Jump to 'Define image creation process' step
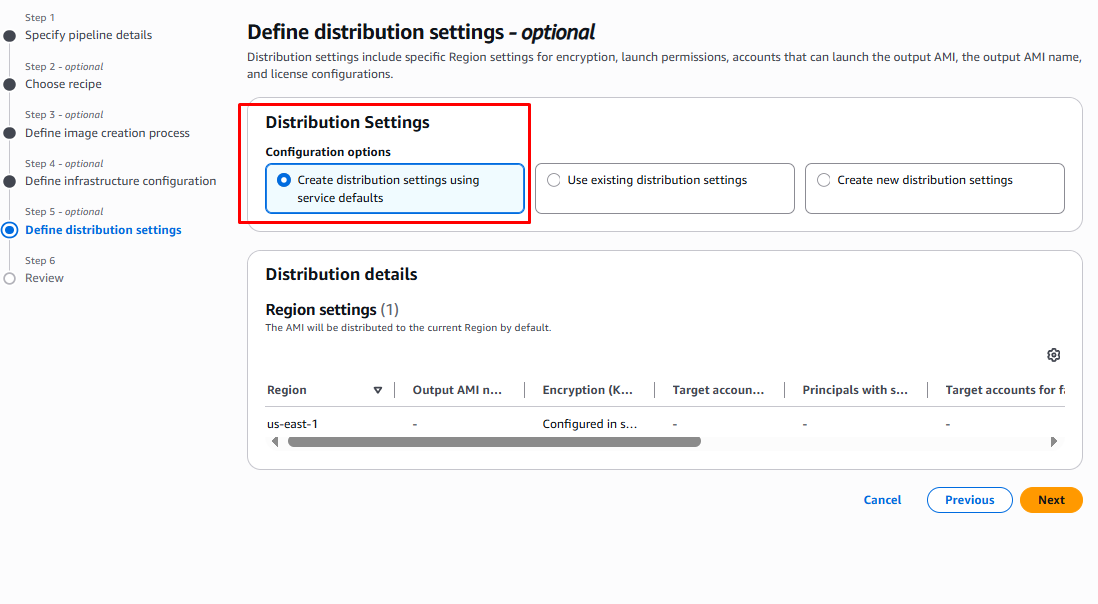Viewport: 1098px width, 604px height. [107, 133]
